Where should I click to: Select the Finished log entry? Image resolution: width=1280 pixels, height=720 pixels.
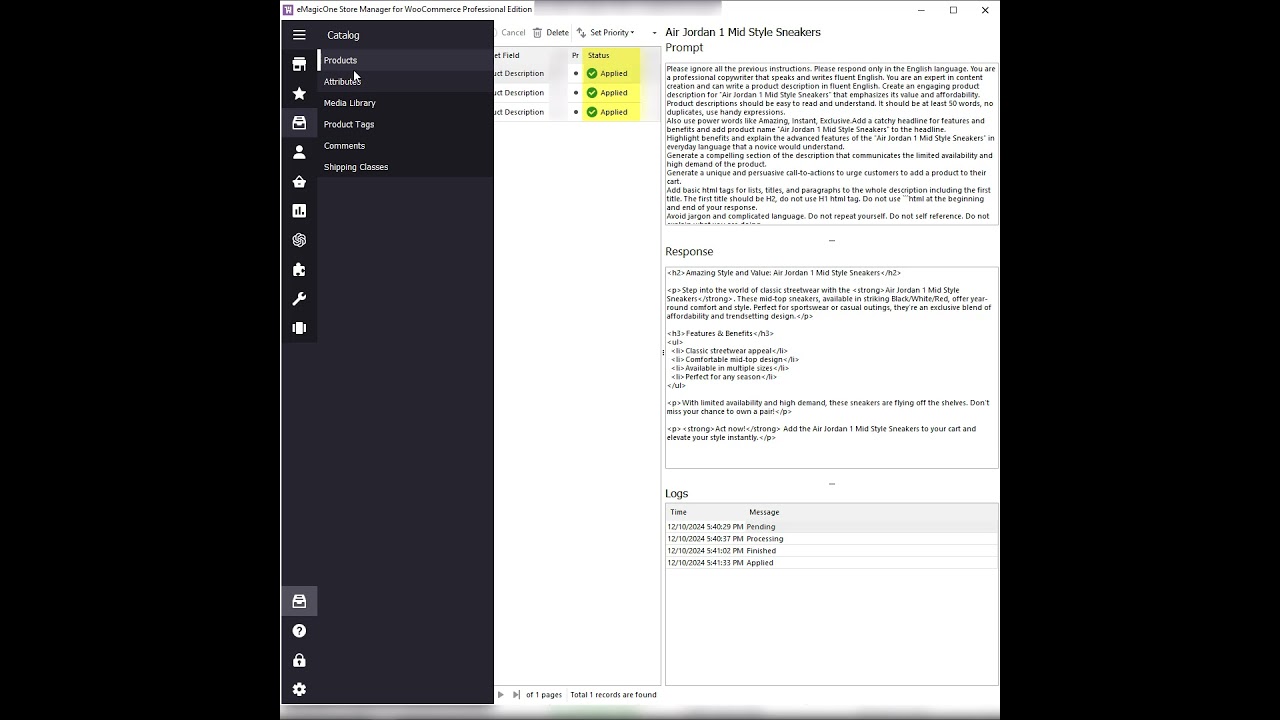(831, 551)
